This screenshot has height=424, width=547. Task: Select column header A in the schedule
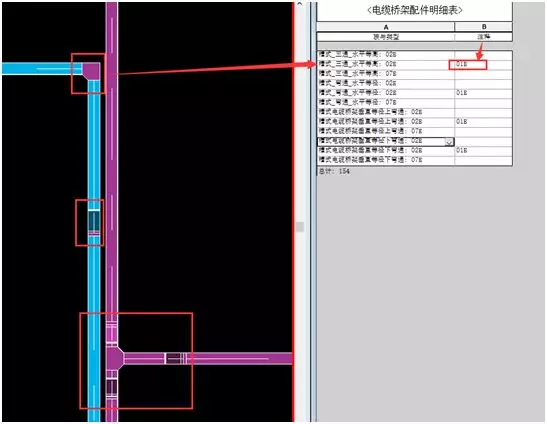(x=385, y=27)
